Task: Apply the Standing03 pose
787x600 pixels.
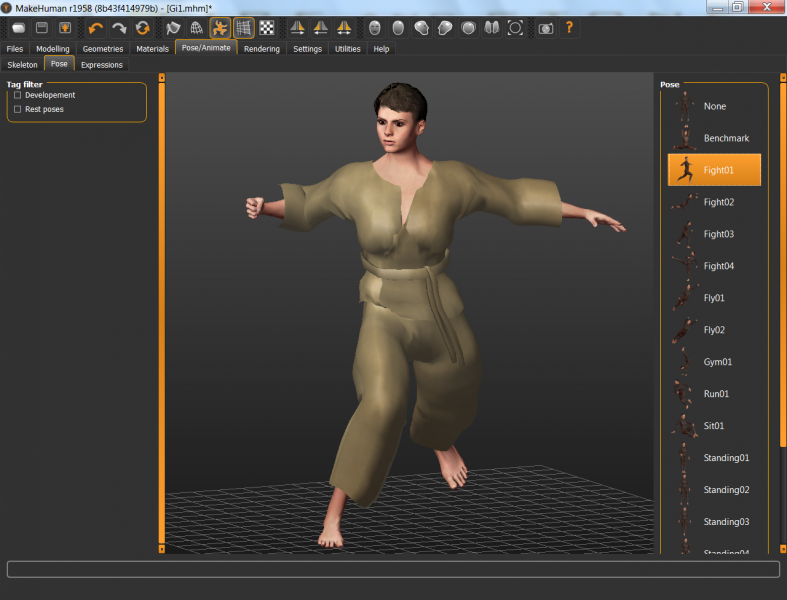Action: pyautogui.click(x=714, y=522)
